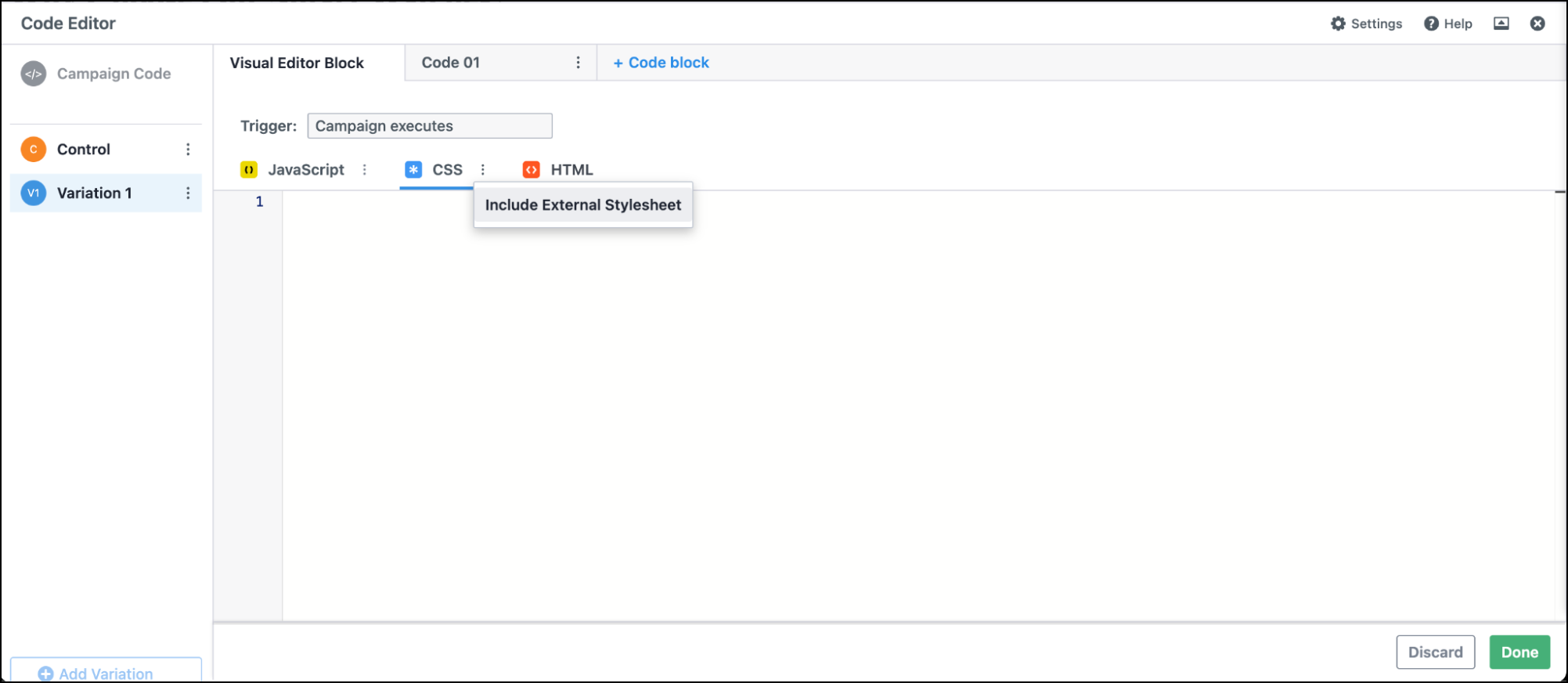Select the JavaScript tab

click(x=306, y=169)
